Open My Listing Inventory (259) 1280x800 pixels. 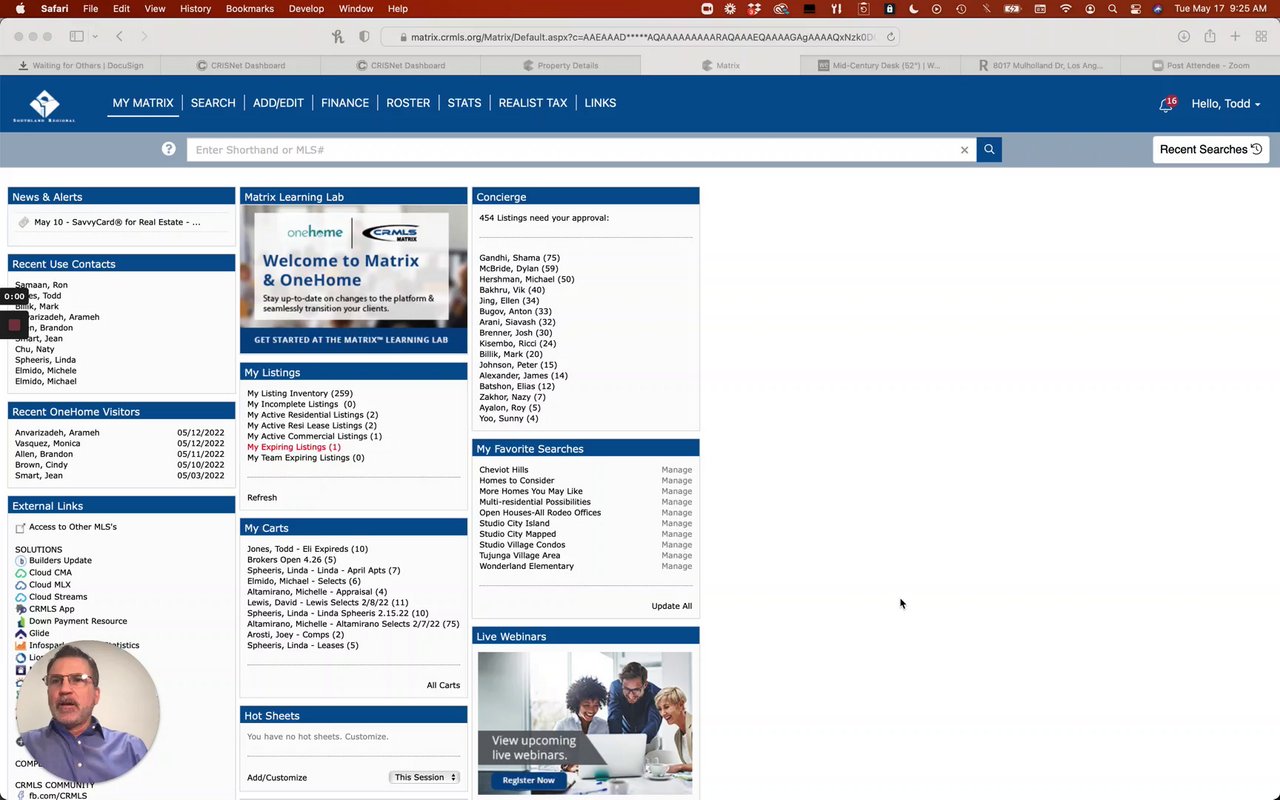(x=300, y=393)
